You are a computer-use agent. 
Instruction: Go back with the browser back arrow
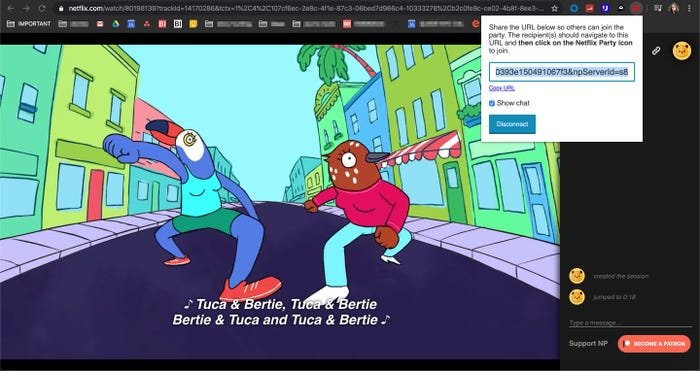coord(11,8)
